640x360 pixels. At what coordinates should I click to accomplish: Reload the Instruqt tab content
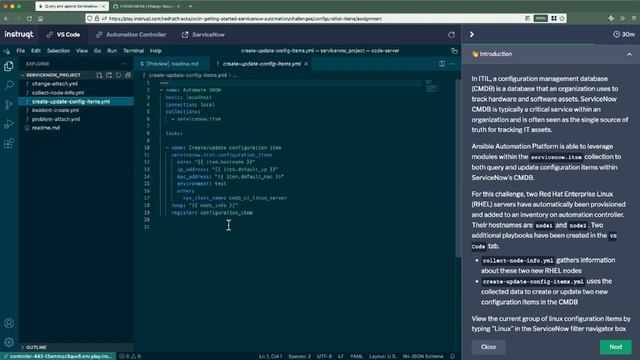coord(451,35)
